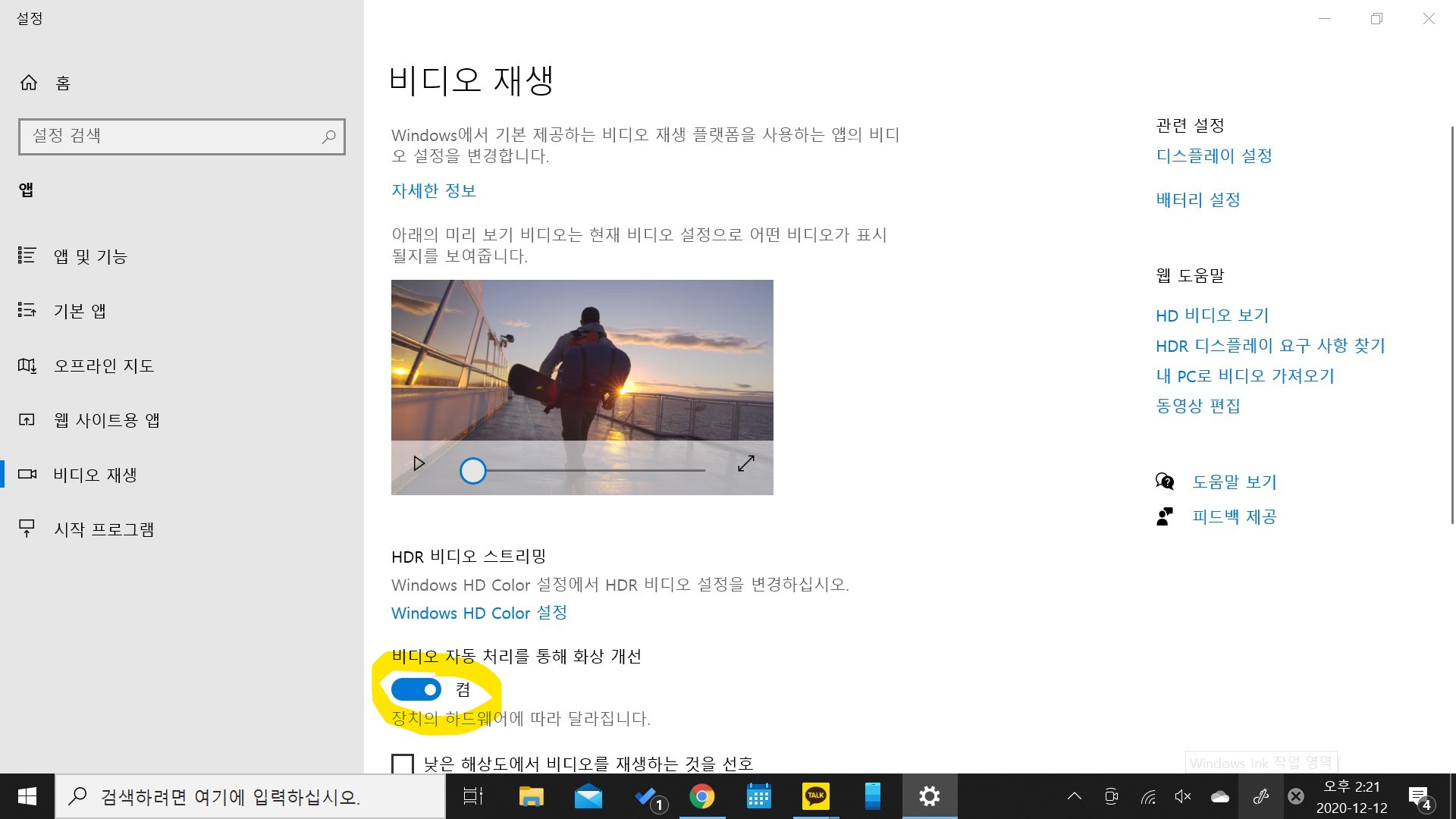Open 디스플레이 설정 related link
Screen dimensions: 1456x819
point(1214,155)
